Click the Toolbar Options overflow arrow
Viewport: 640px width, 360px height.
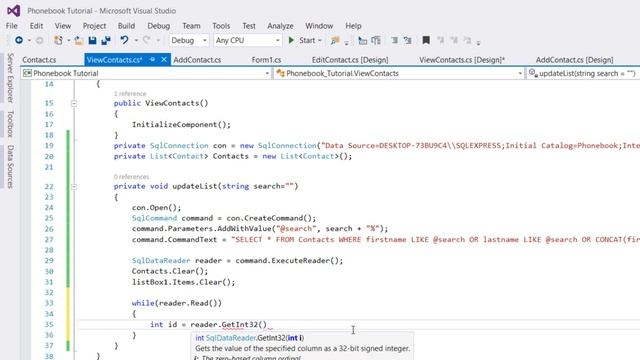478,42
